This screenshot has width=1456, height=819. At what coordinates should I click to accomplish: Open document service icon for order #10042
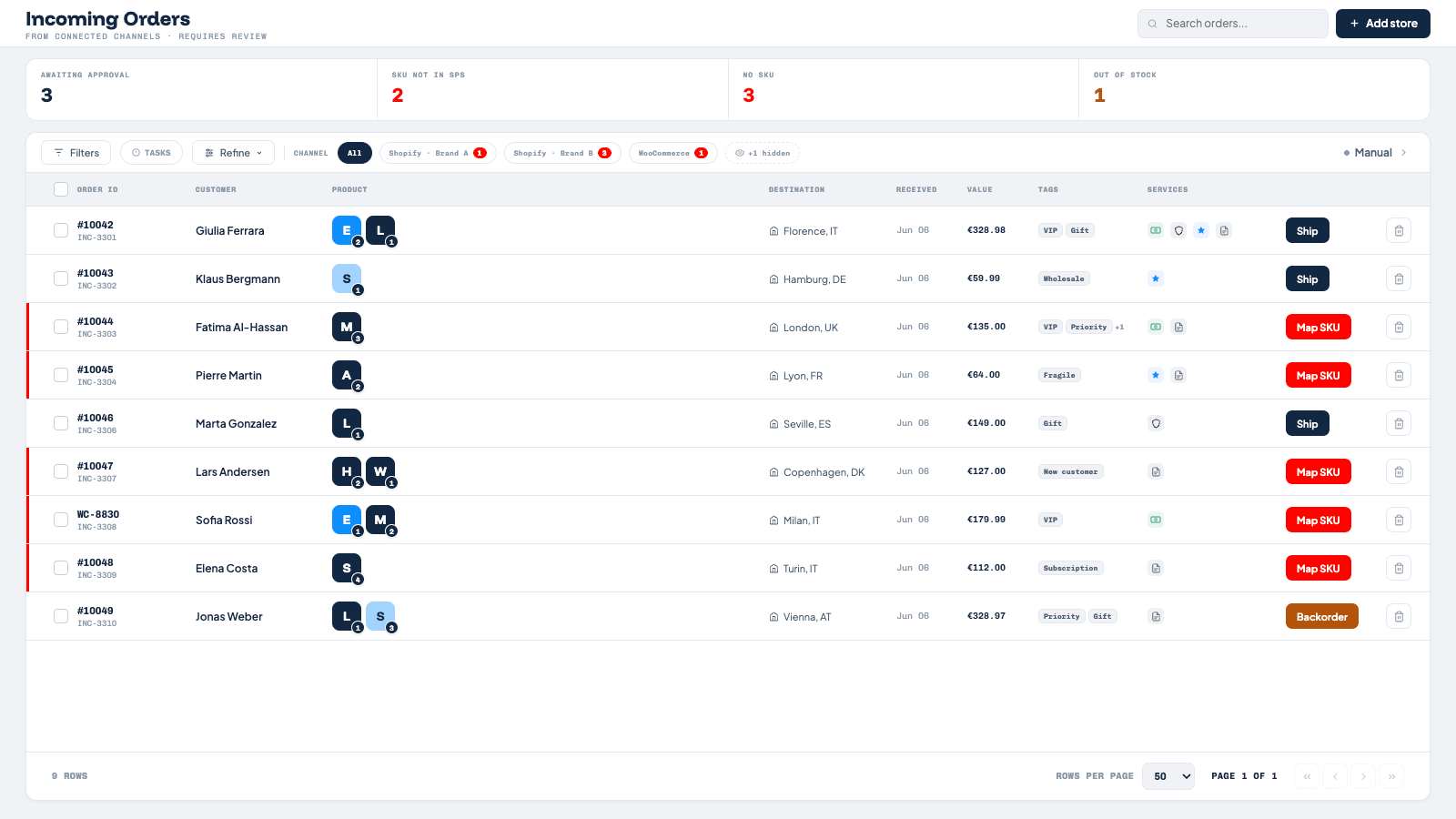tap(1224, 230)
